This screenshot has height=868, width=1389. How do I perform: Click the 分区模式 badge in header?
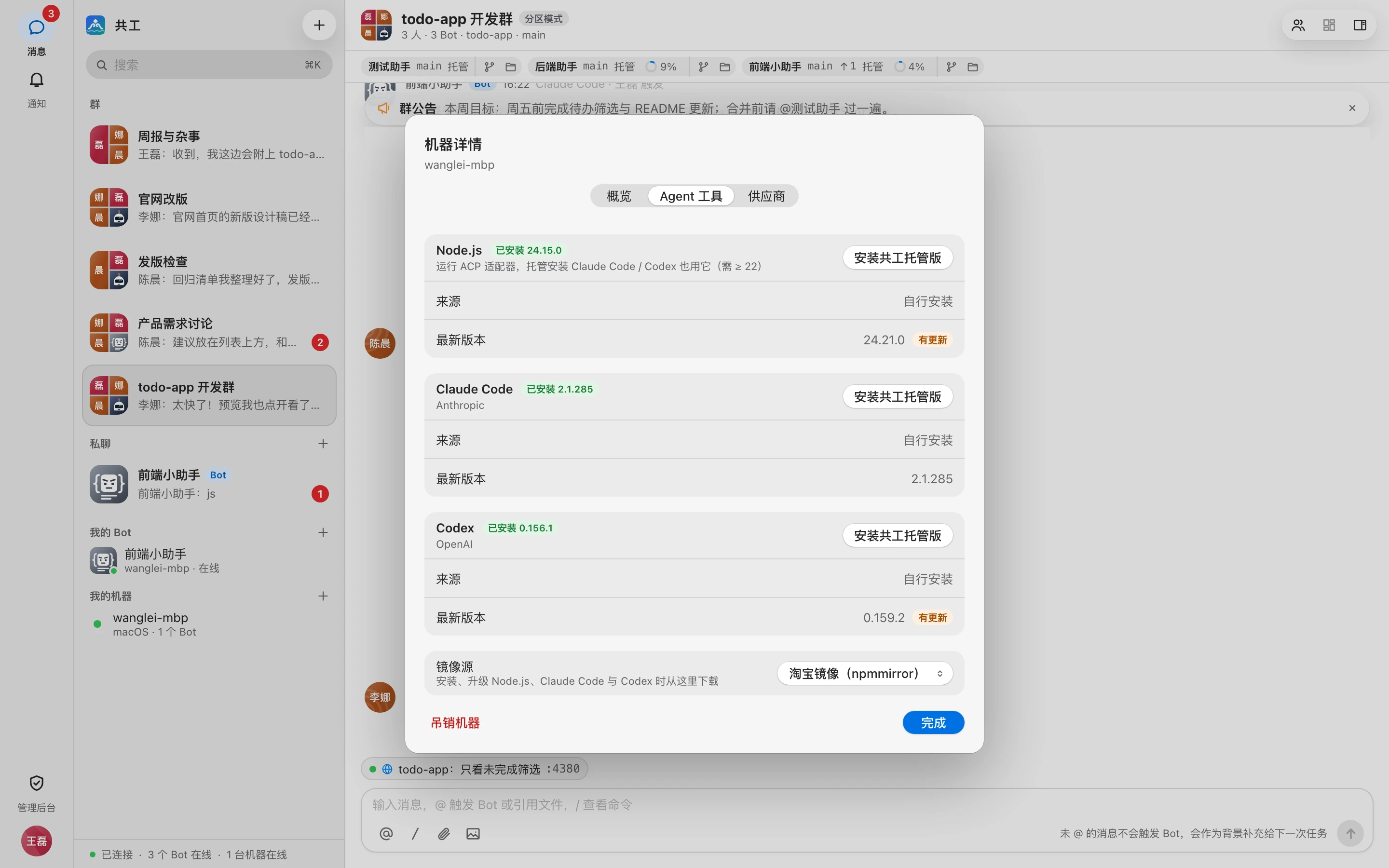[x=544, y=19]
